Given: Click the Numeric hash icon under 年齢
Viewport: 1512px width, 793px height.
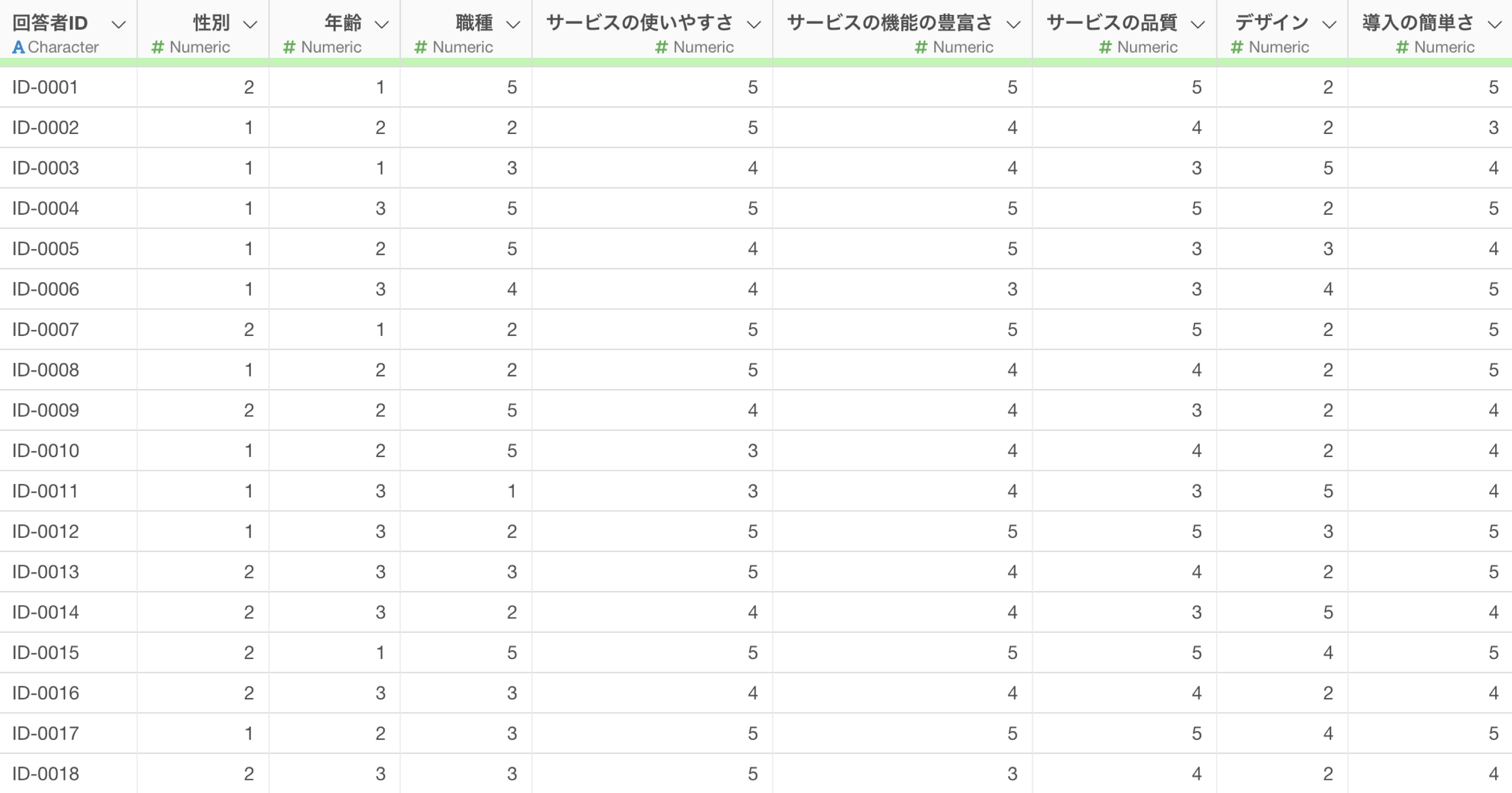Looking at the screenshot, I should pos(289,47).
